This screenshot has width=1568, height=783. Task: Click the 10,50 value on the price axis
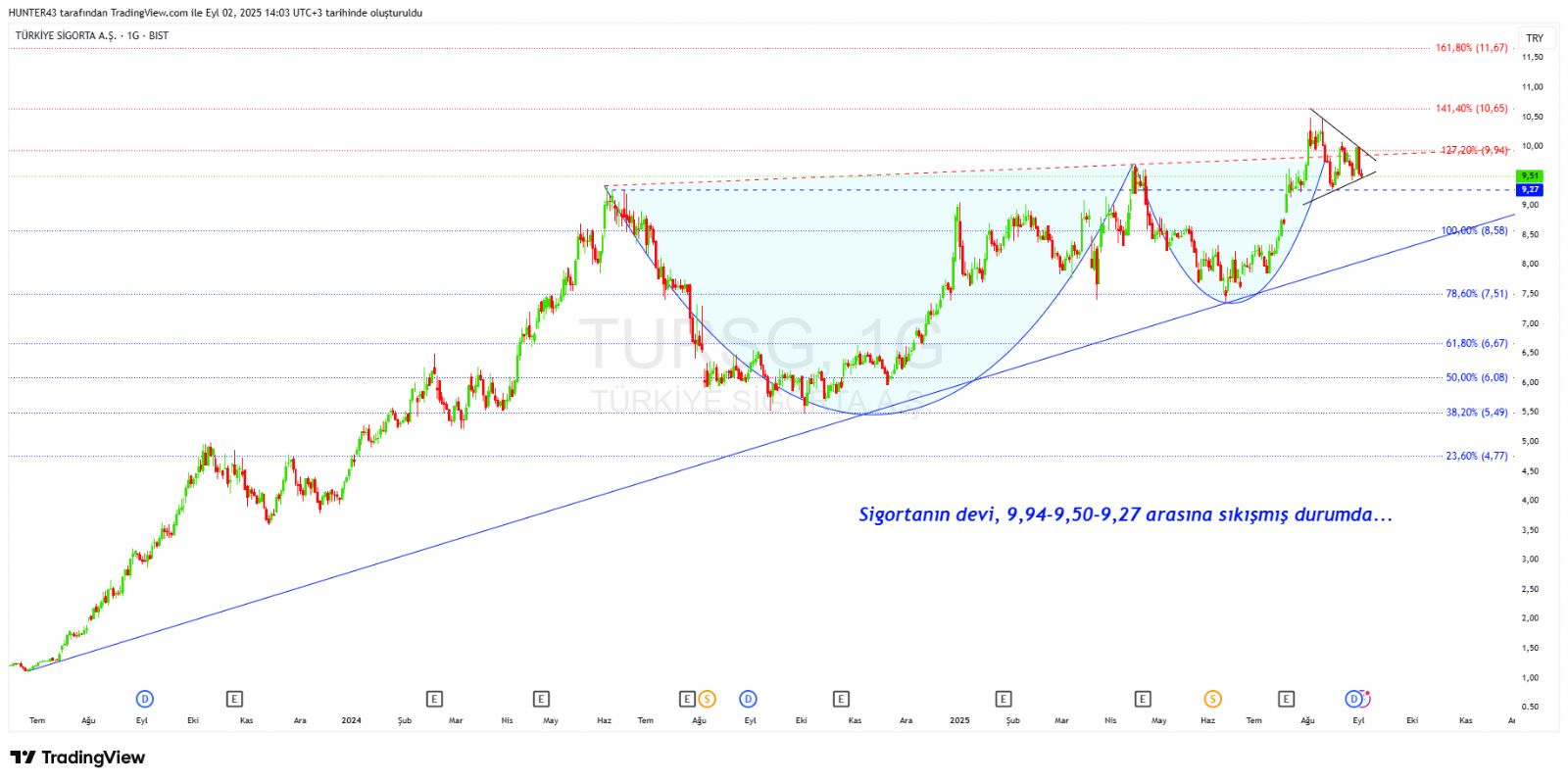coord(1532,117)
